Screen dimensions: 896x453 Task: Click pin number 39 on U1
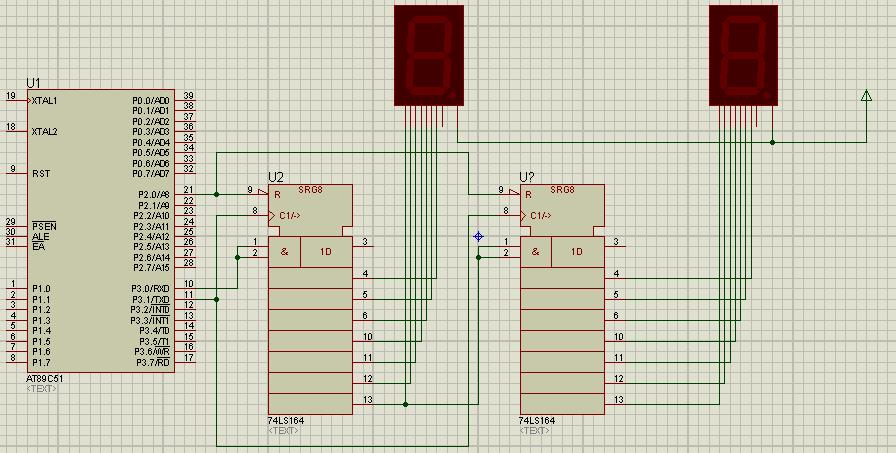(189, 96)
